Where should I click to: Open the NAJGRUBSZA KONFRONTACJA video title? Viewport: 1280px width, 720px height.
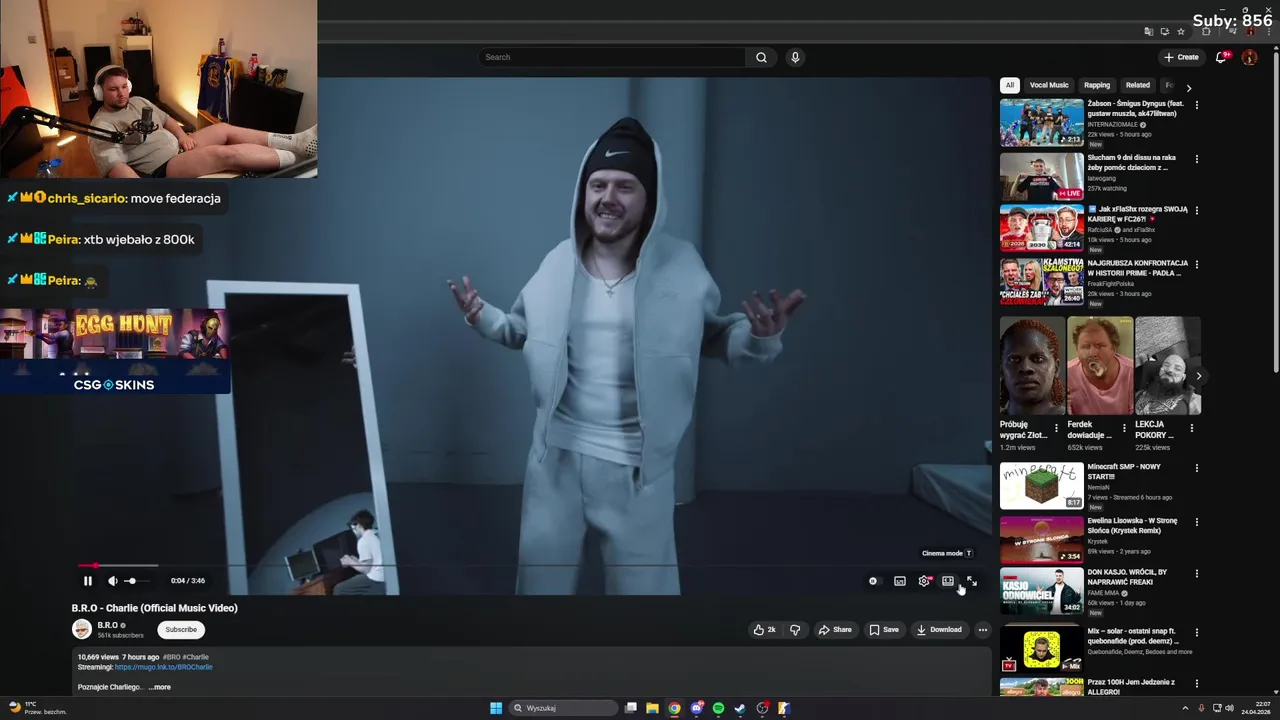tap(1137, 268)
